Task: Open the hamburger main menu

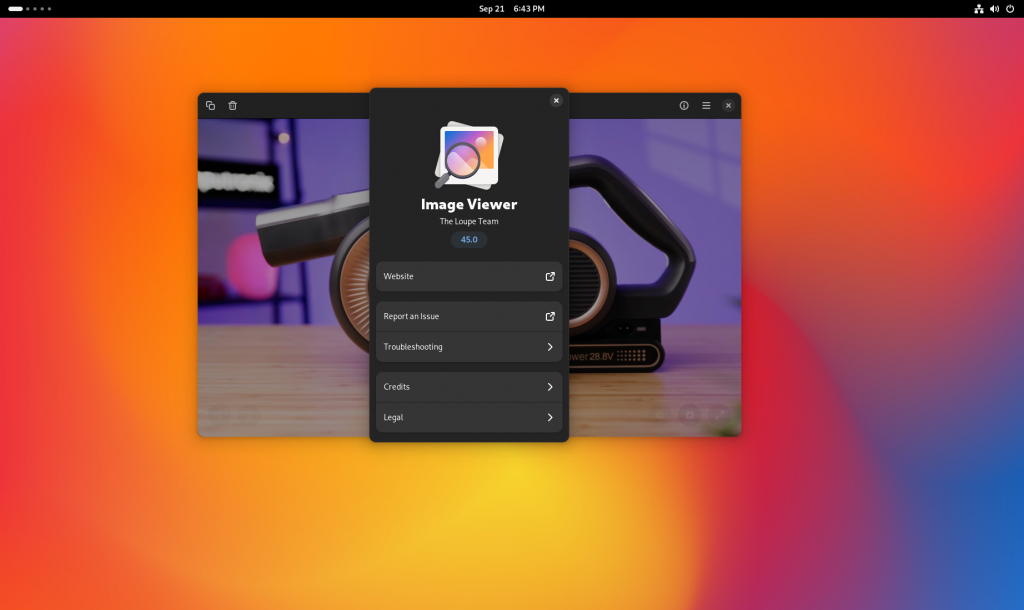Action: click(x=706, y=105)
